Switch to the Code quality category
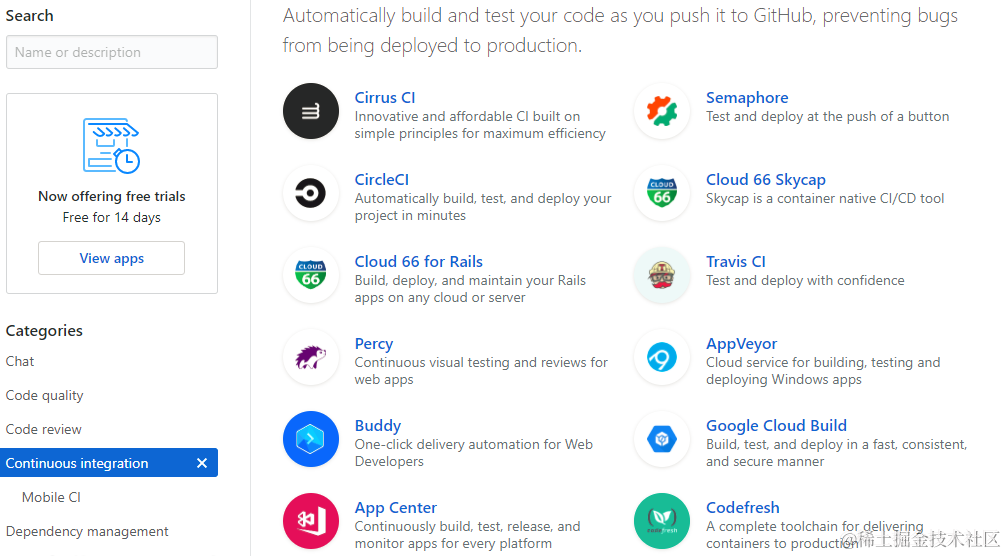This screenshot has width=1007, height=556. coord(44,395)
